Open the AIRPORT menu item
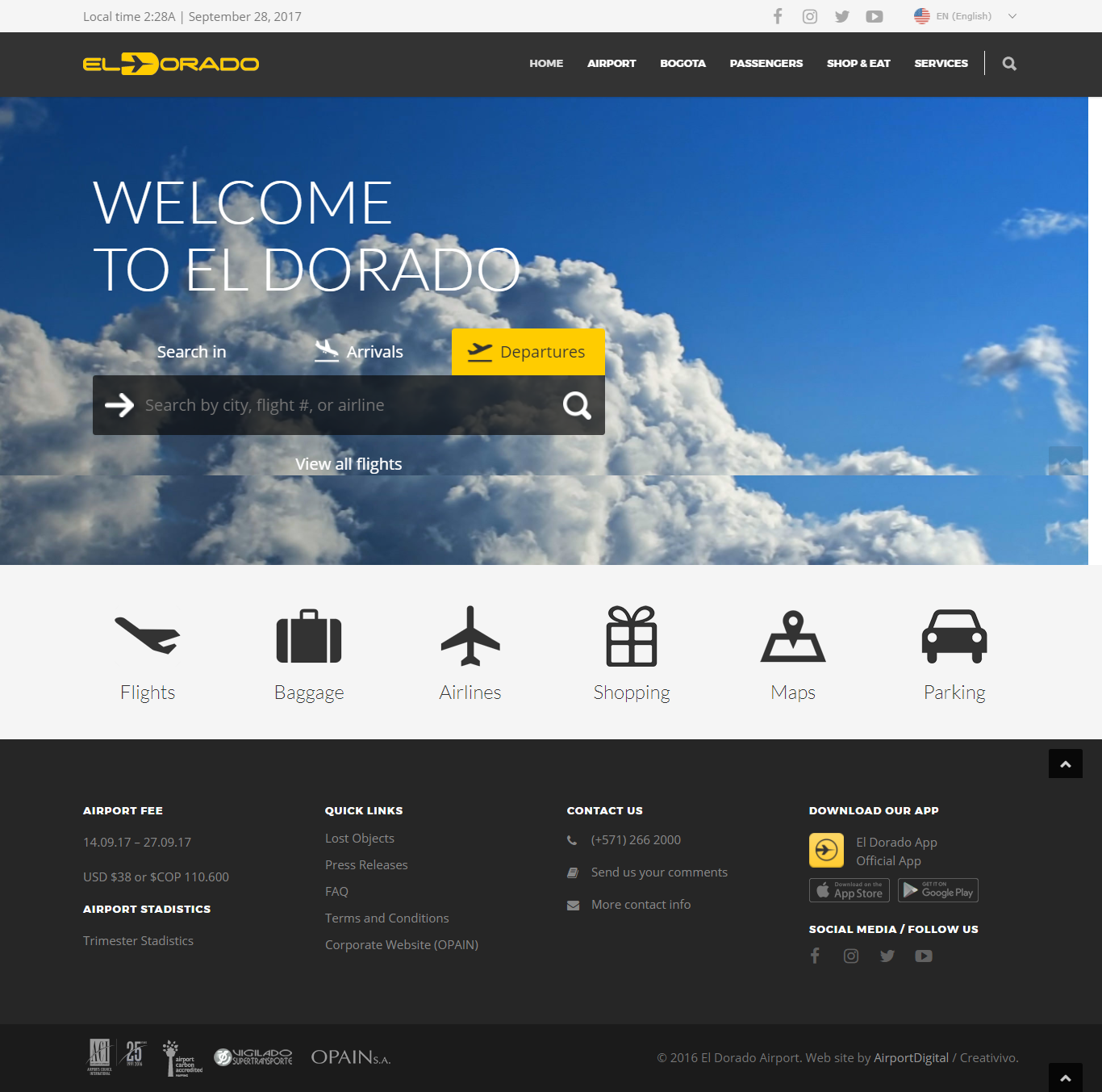The width and height of the screenshot is (1102, 1092). tap(612, 63)
